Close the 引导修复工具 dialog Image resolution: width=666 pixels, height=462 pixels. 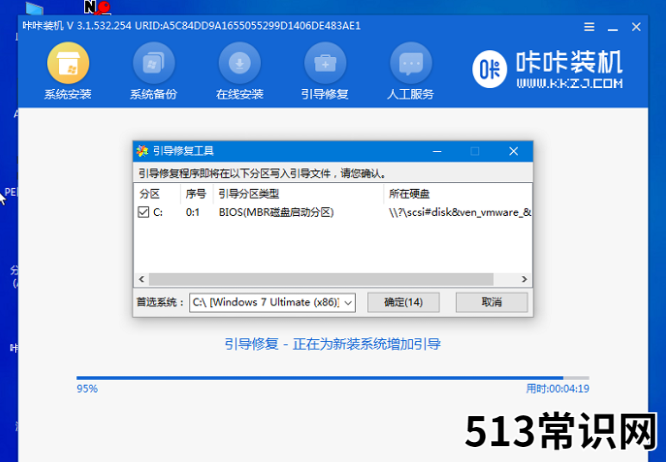(514, 151)
